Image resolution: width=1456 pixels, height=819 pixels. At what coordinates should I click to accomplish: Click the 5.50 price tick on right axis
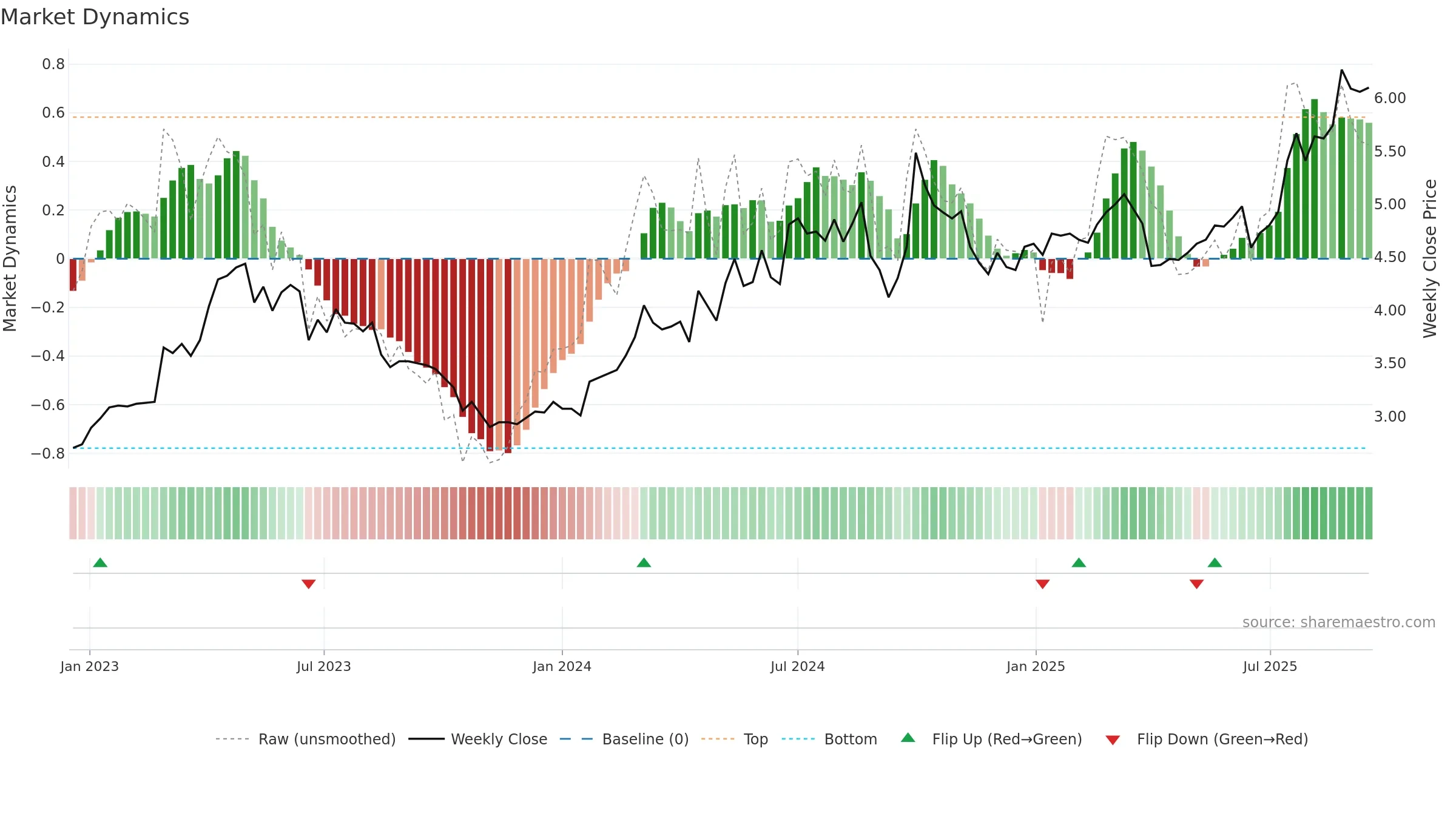[1390, 151]
